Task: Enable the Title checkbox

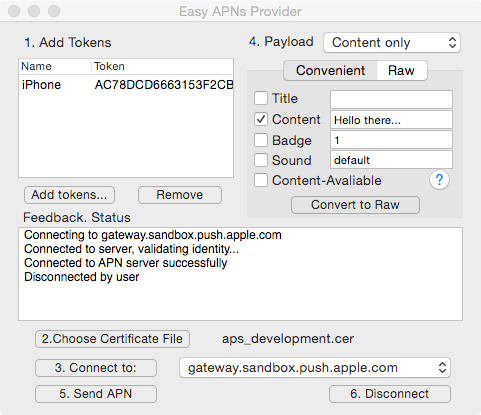Action: [x=261, y=99]
